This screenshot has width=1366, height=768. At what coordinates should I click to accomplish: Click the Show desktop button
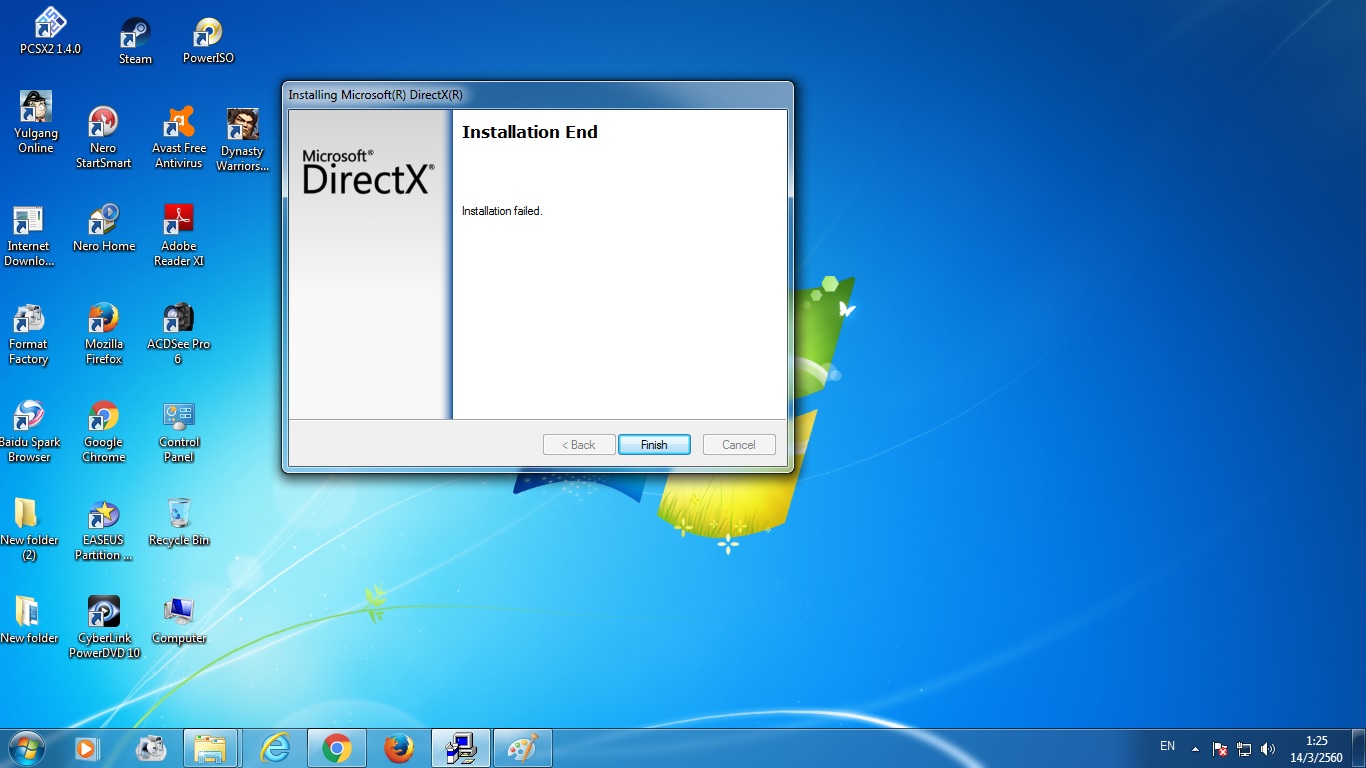1358,749
